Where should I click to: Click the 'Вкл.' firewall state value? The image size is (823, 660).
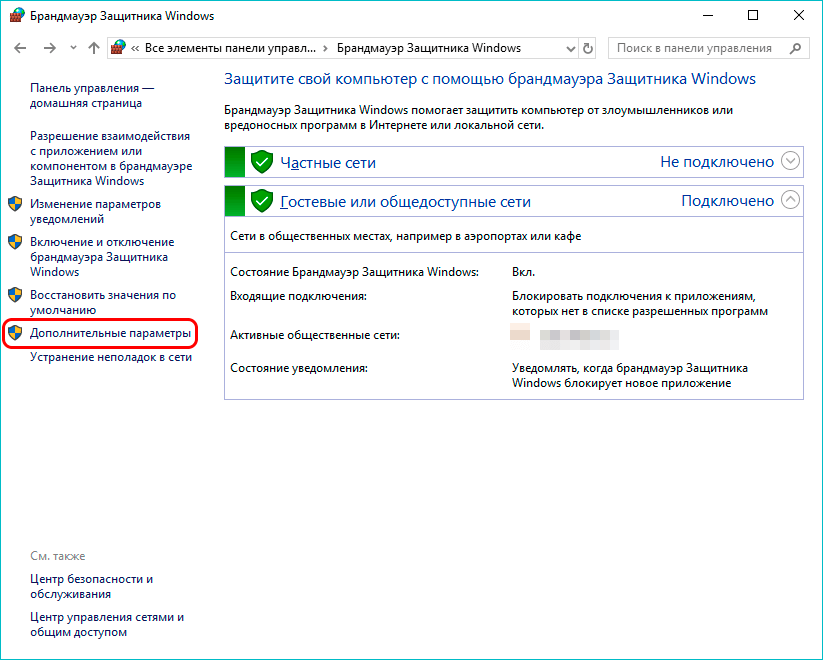523,272
